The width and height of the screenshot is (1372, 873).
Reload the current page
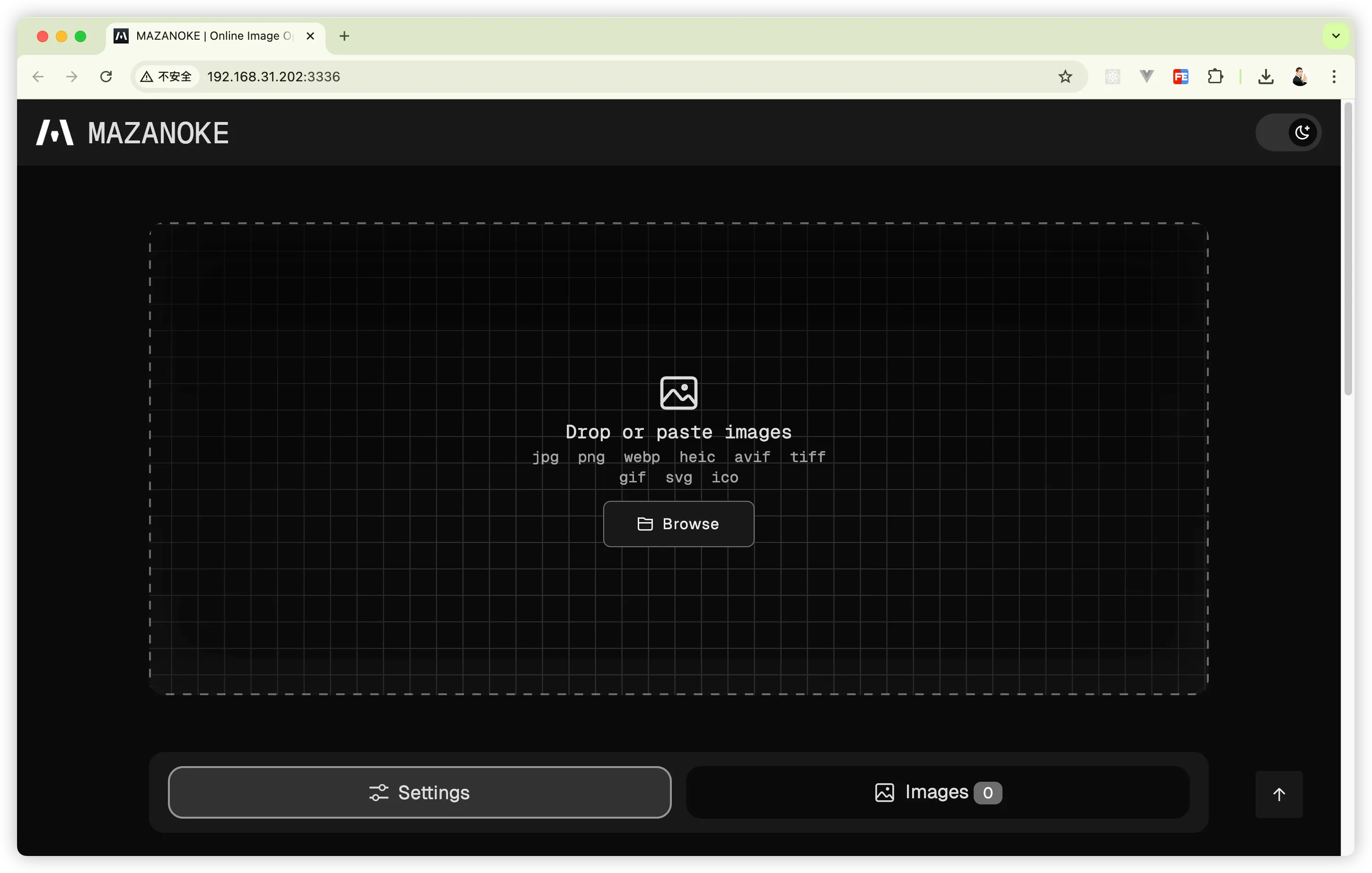coord(106,76)
